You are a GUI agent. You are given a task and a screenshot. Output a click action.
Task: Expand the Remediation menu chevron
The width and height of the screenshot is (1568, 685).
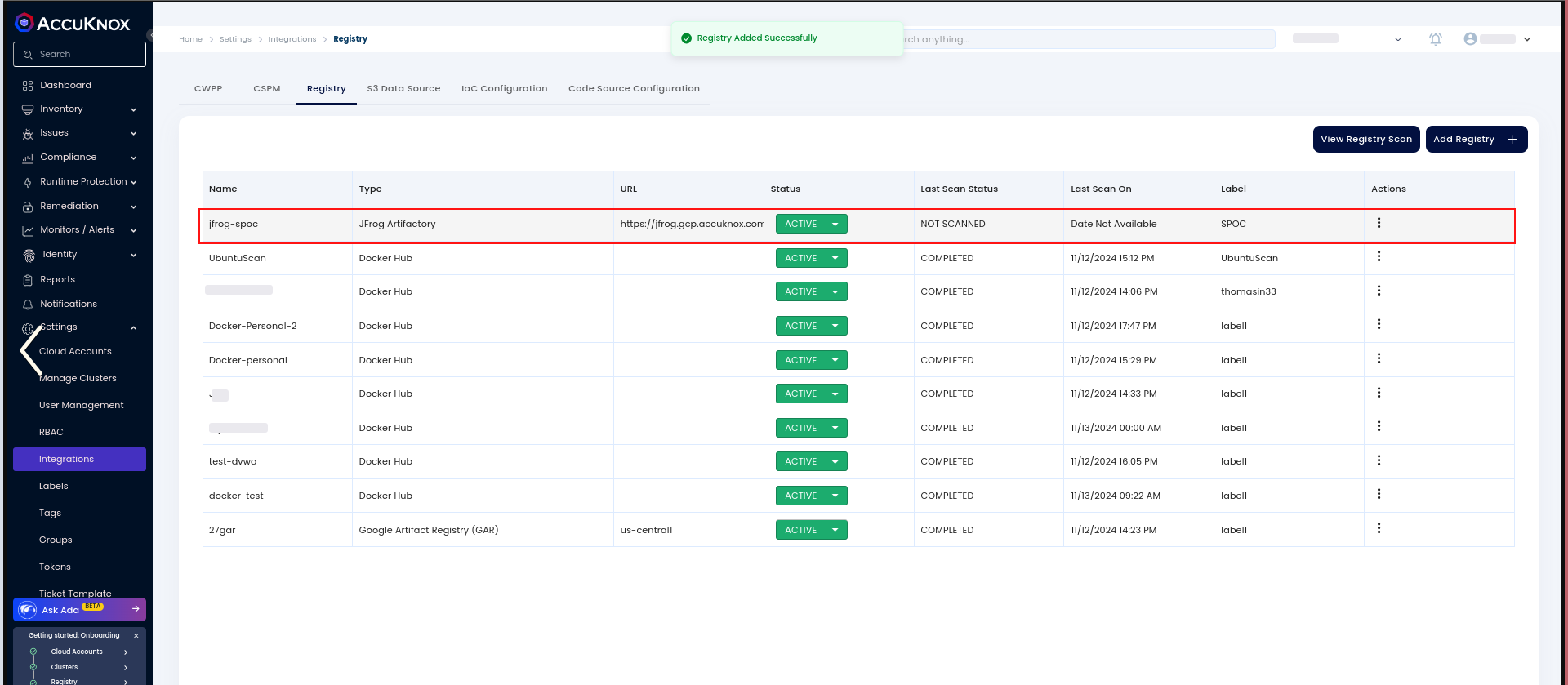click(x=133, y=207)
